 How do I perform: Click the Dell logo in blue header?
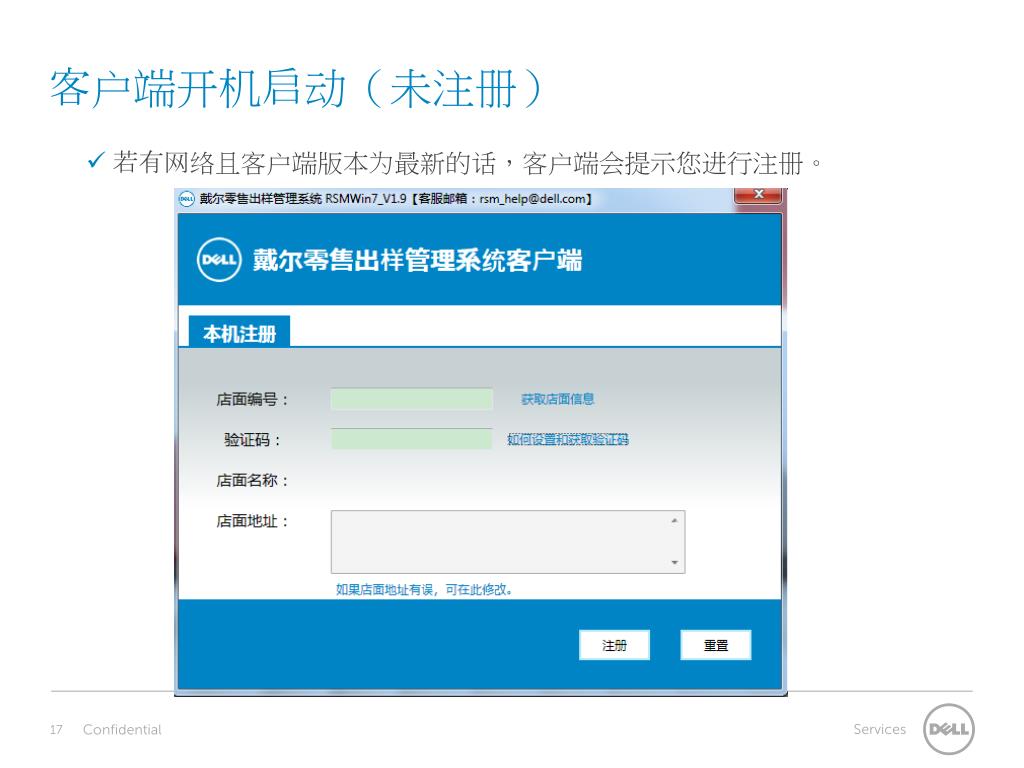(219, 260)
